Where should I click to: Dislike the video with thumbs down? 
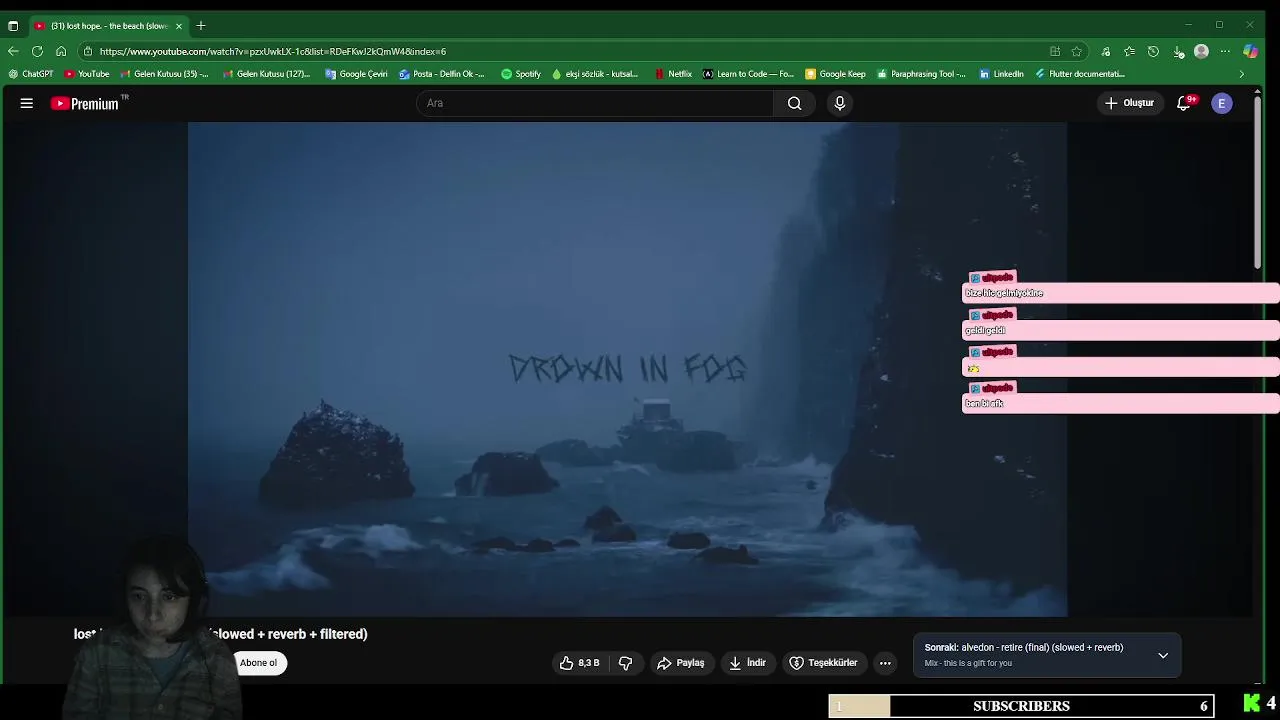click(626, 663)
